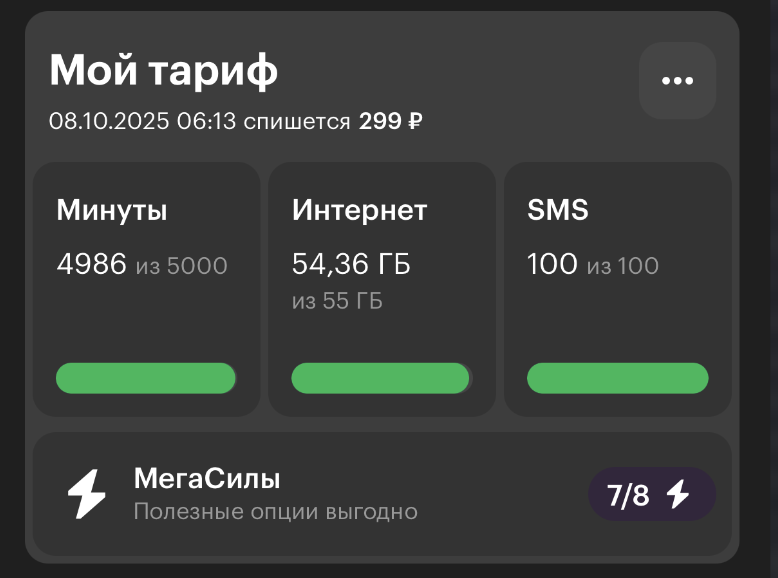
Task: Open the three-dot tariff options menu
Action: click(677, 81)
